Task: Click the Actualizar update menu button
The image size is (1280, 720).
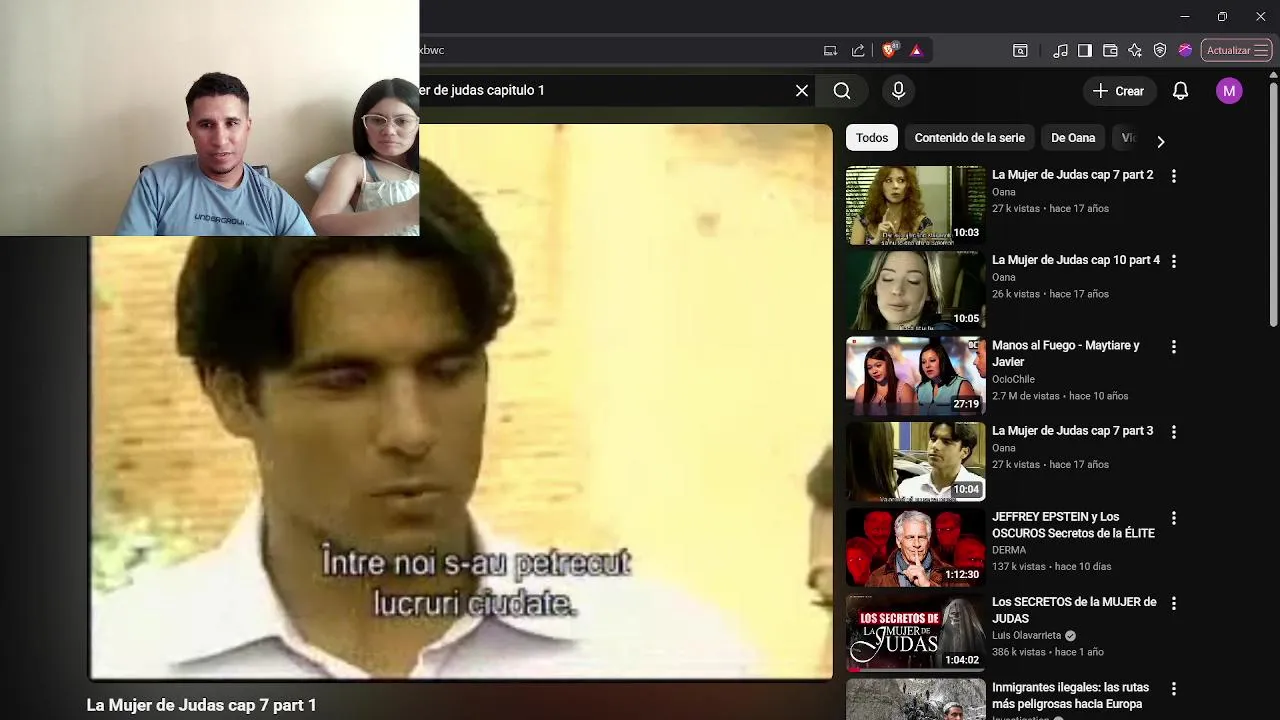Action: [1237, 50]
